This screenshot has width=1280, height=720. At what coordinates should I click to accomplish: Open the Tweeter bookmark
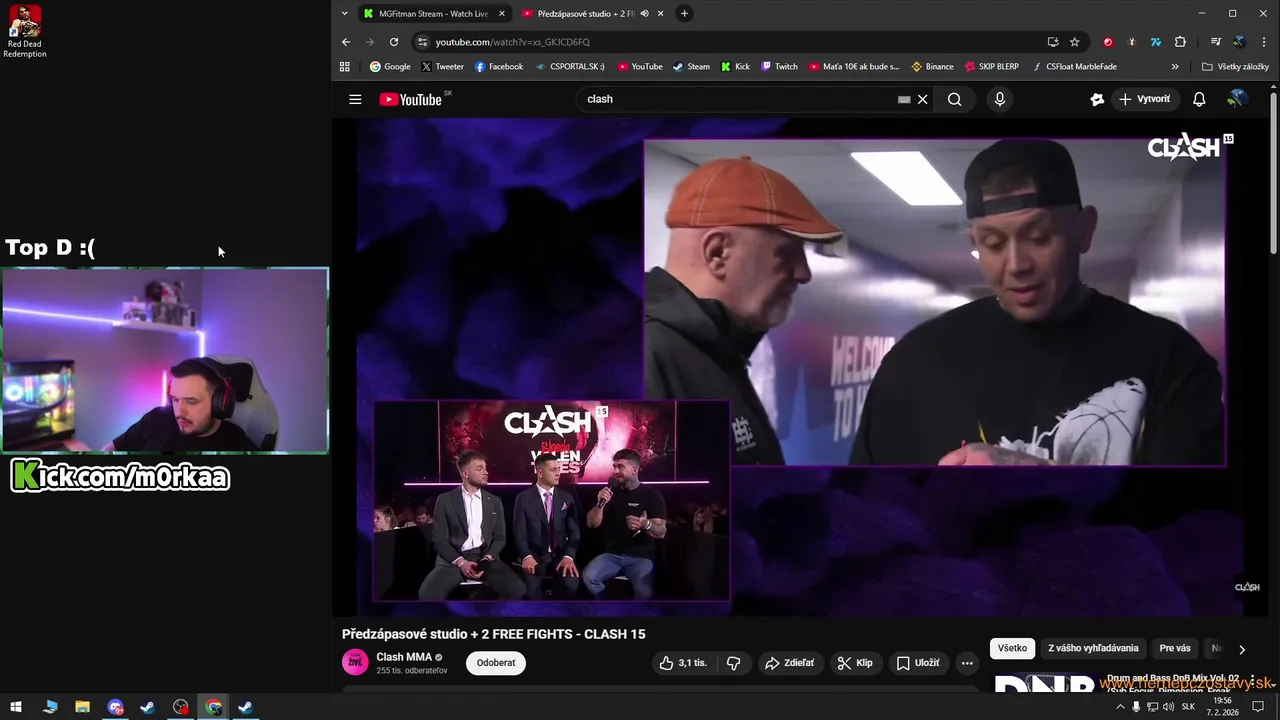tap(442, 67)
